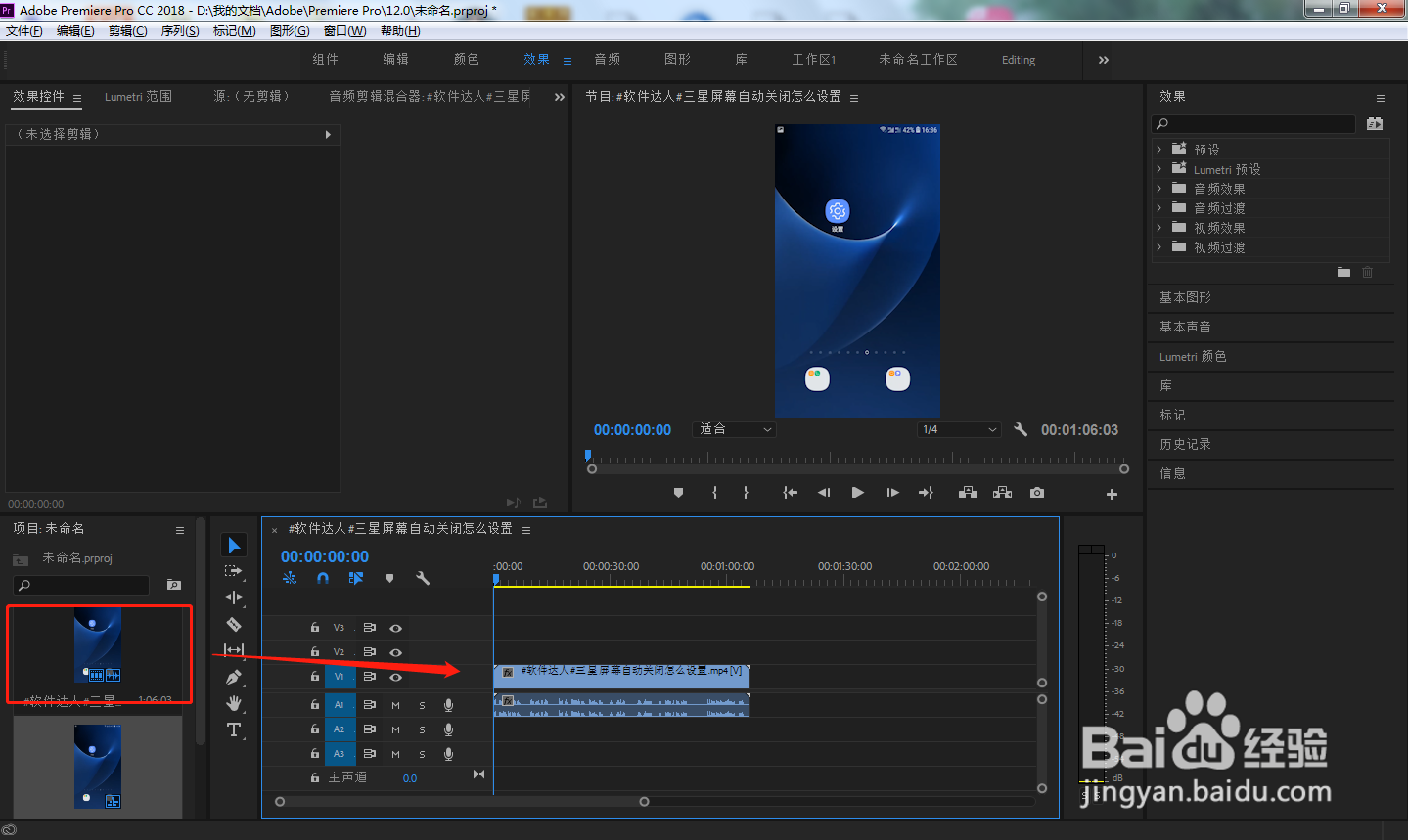The width and height of the screenshot is (1408, 840).
Task: Click timeline blue playhead timecode 00:00:00:00
Action: [325, 556]
